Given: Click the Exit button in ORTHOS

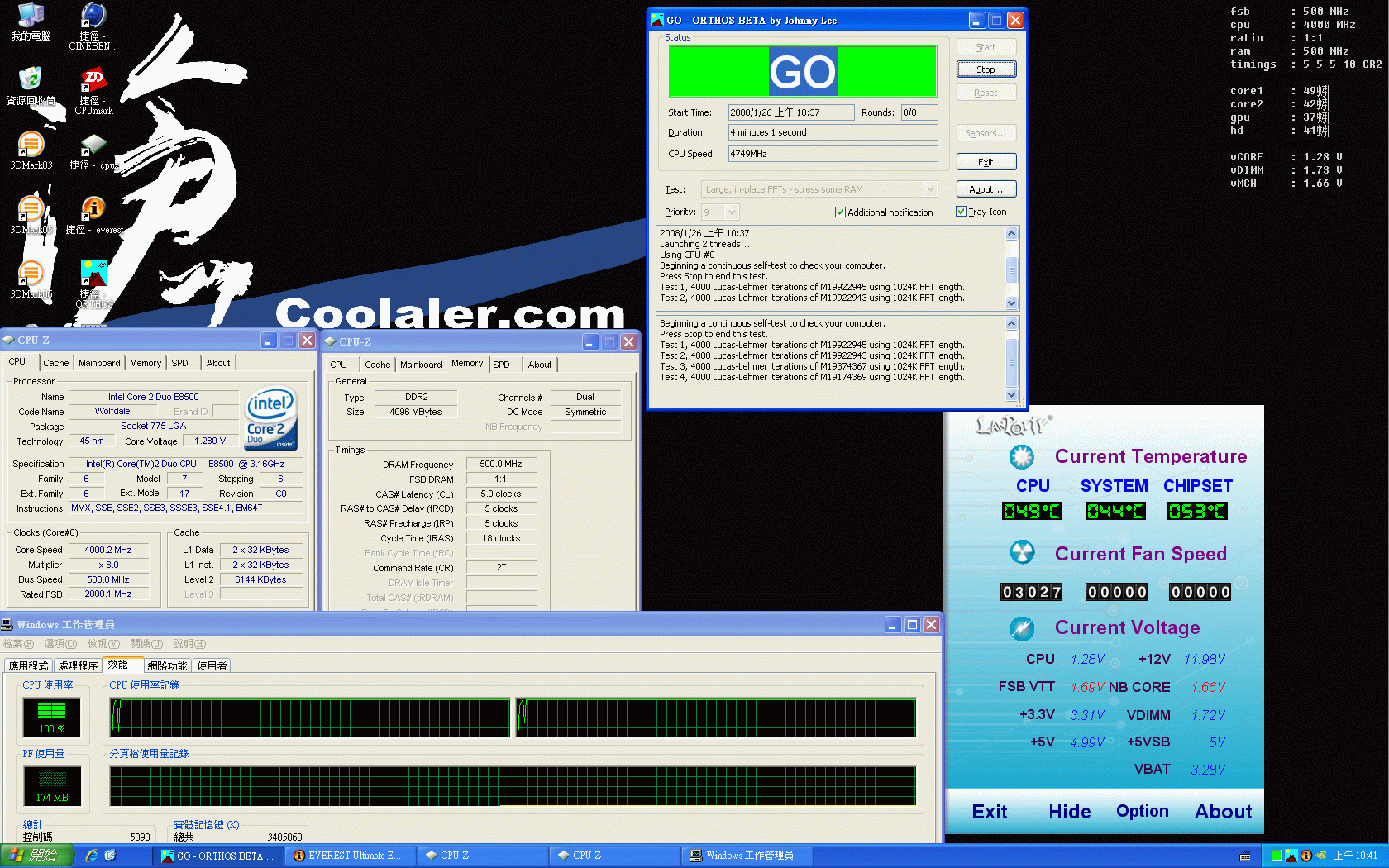Looking at the screenshot, I should (x=986, y=162).
